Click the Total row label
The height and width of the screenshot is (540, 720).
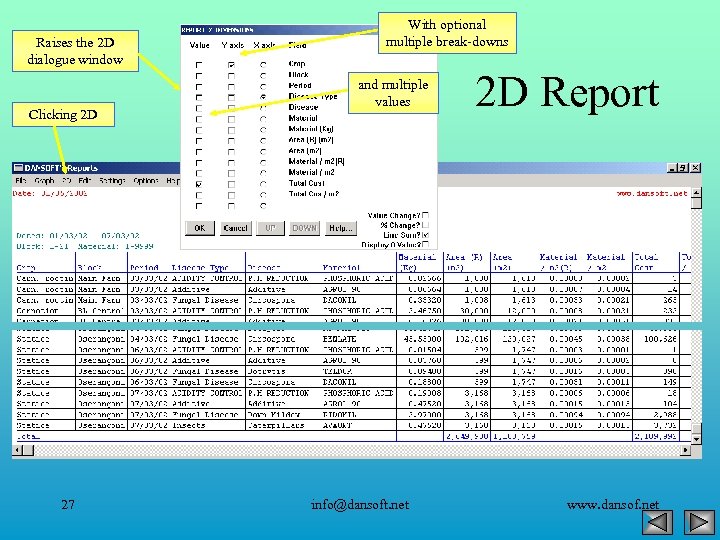click(28, 436)
